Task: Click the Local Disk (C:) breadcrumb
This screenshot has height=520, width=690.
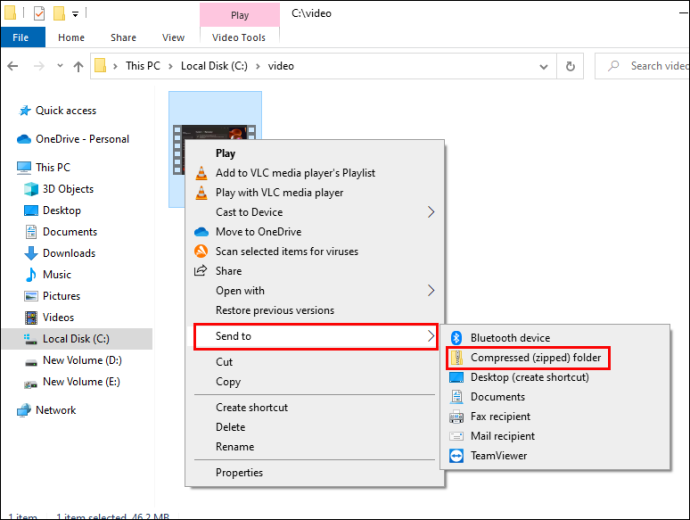Action: (x=214, y=66)
